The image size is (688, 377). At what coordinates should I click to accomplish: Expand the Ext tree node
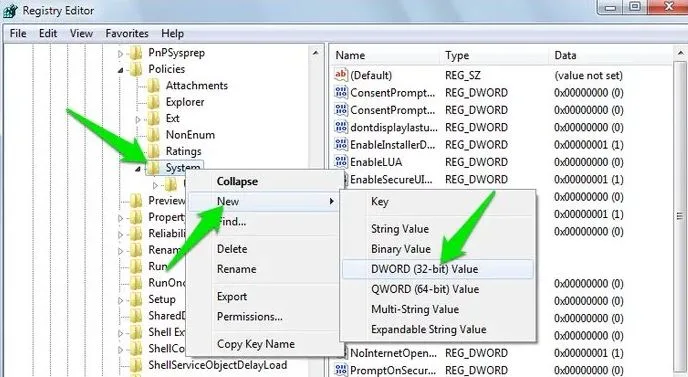pos(138,119)
